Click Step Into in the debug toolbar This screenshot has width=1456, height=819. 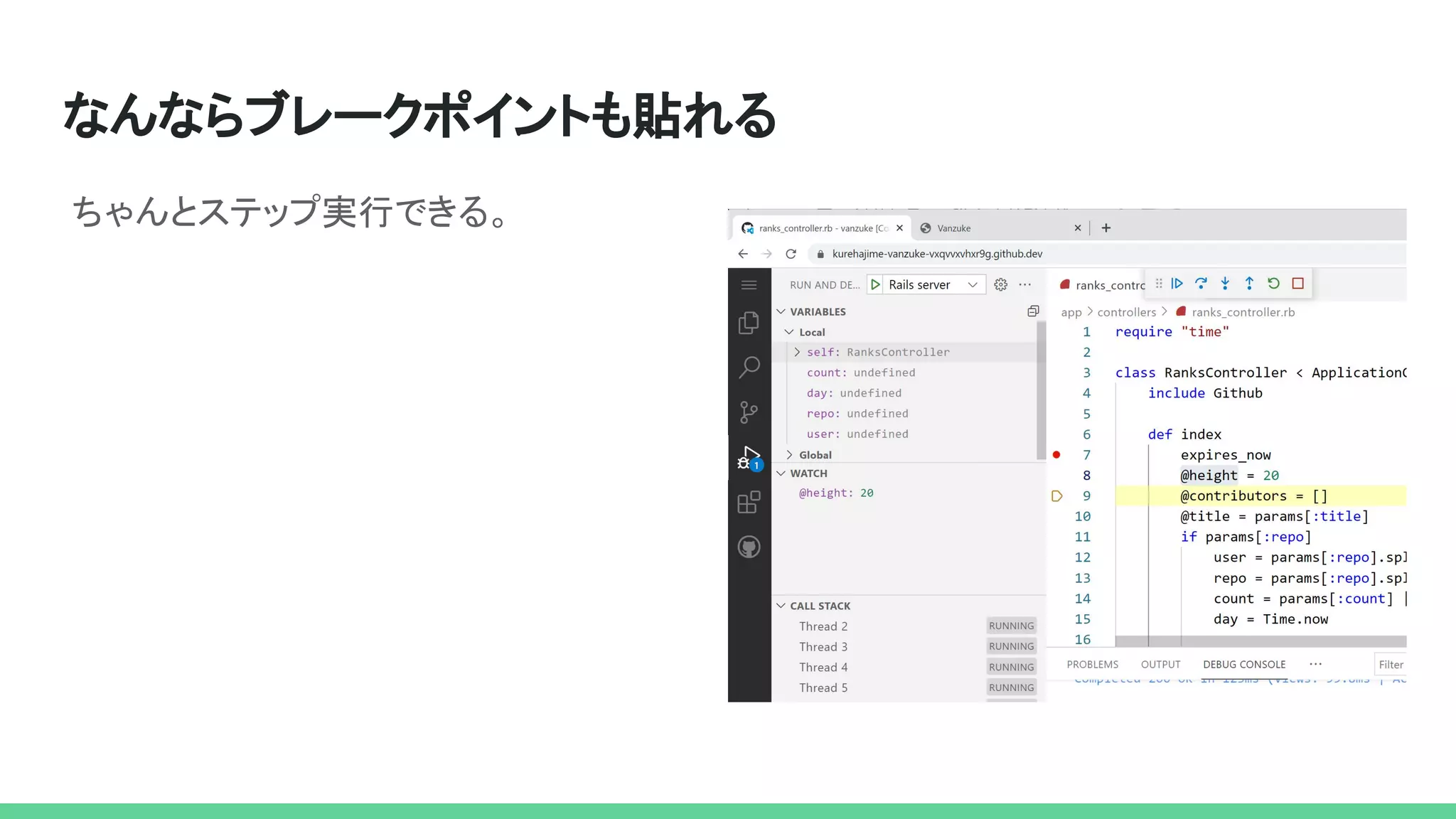1225,284
